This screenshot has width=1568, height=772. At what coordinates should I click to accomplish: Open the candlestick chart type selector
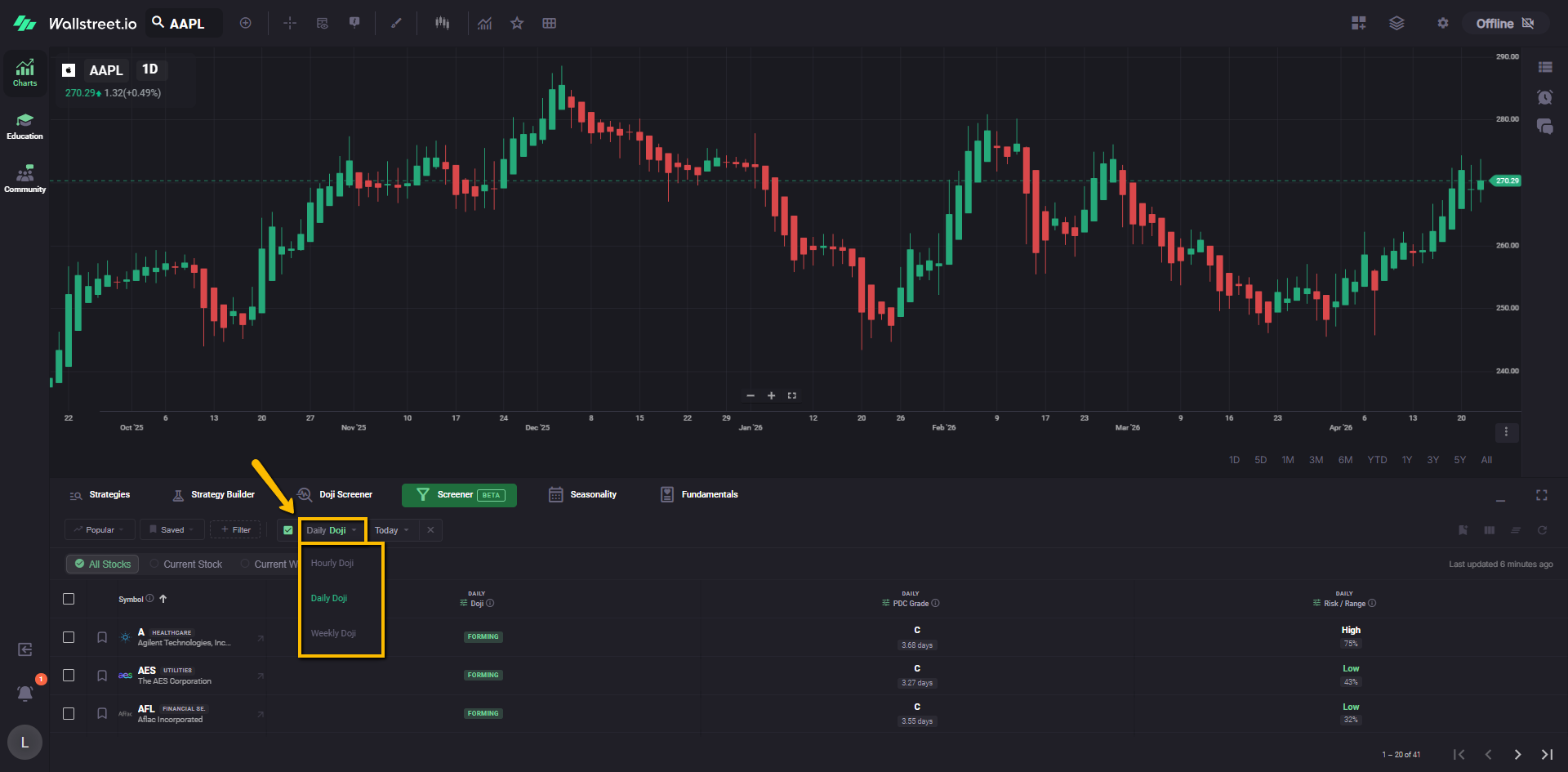[x=442, y=23]
